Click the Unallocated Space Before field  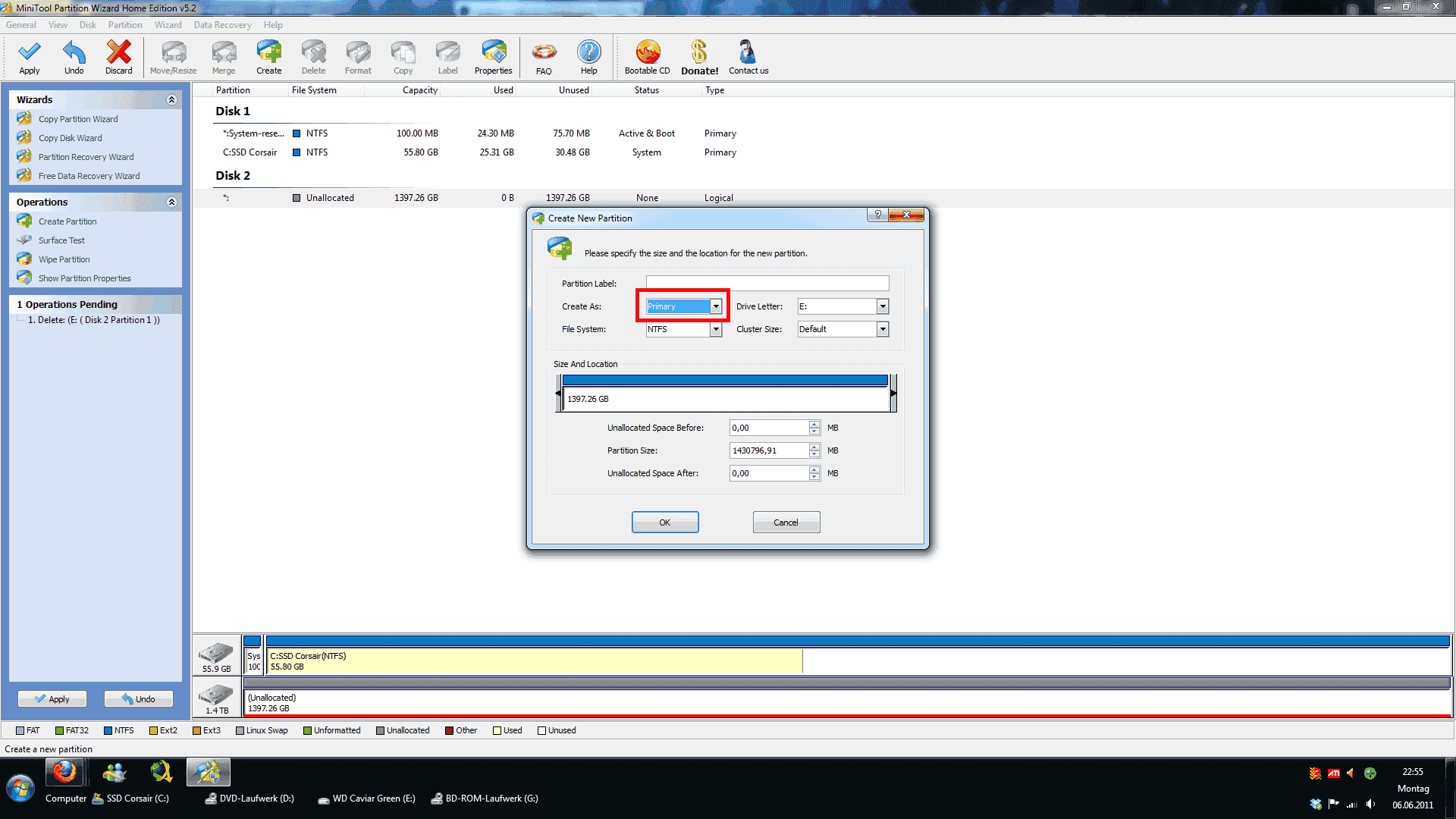click(x=769, y=428)
